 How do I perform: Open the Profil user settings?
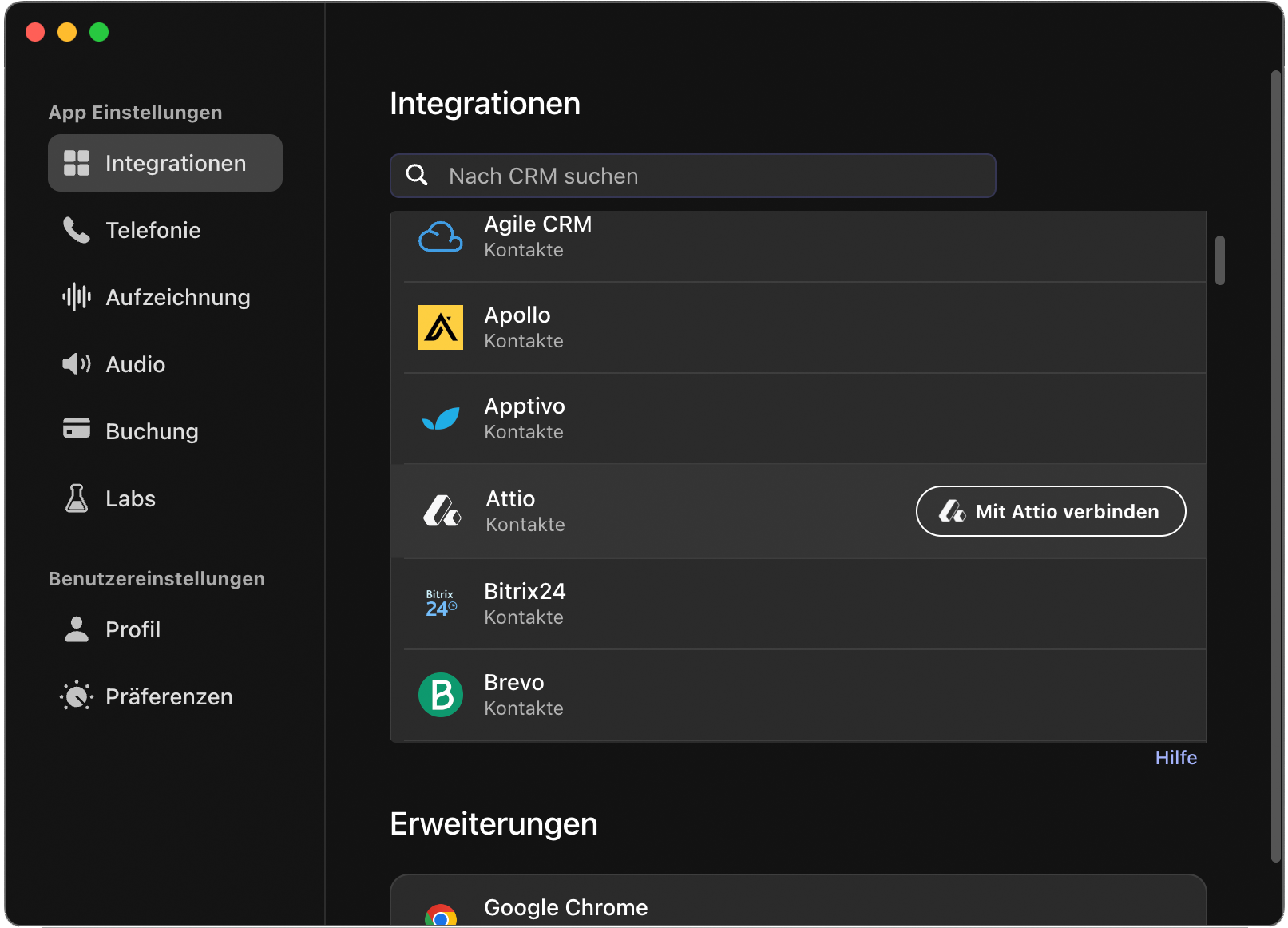pyautogui.click(x=165, y=629)
